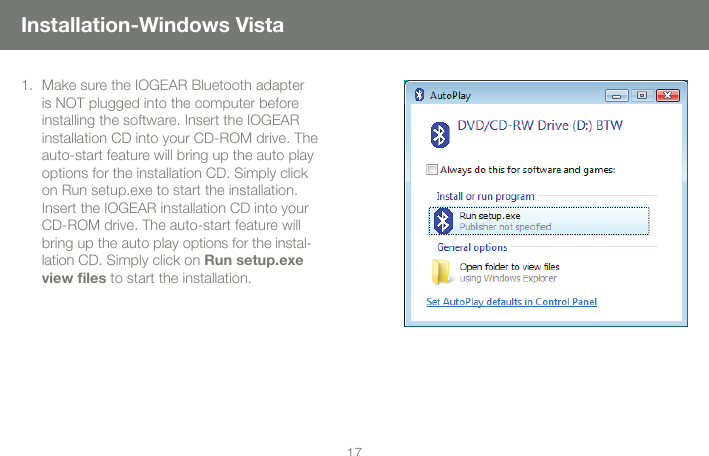The width and height of the screenshot is (709, 456).
Task: Click the Bluetooth icon in AutoPlay title bar
Action: pos(419,95)
